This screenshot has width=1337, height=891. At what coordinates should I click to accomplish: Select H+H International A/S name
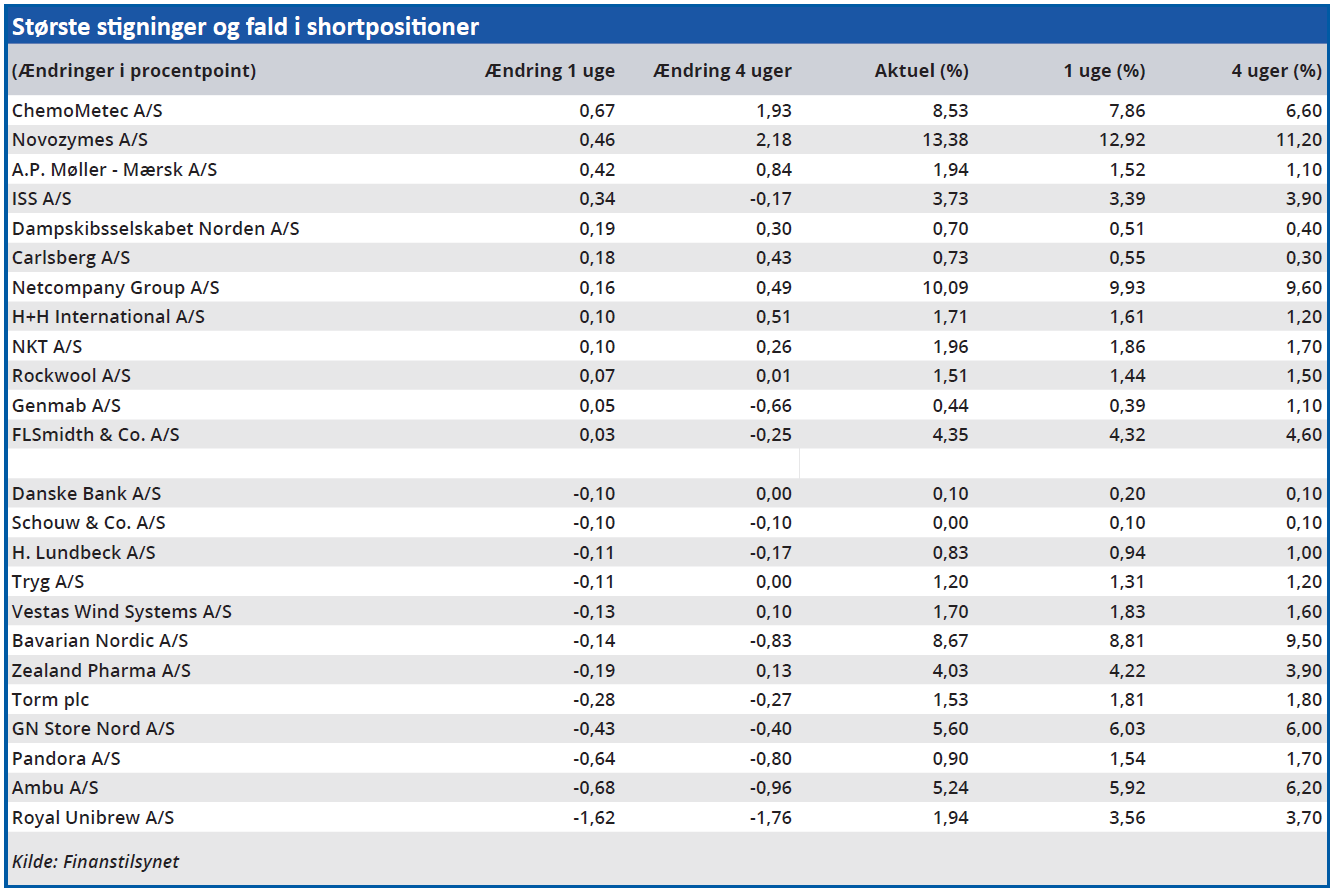(108, 317)
